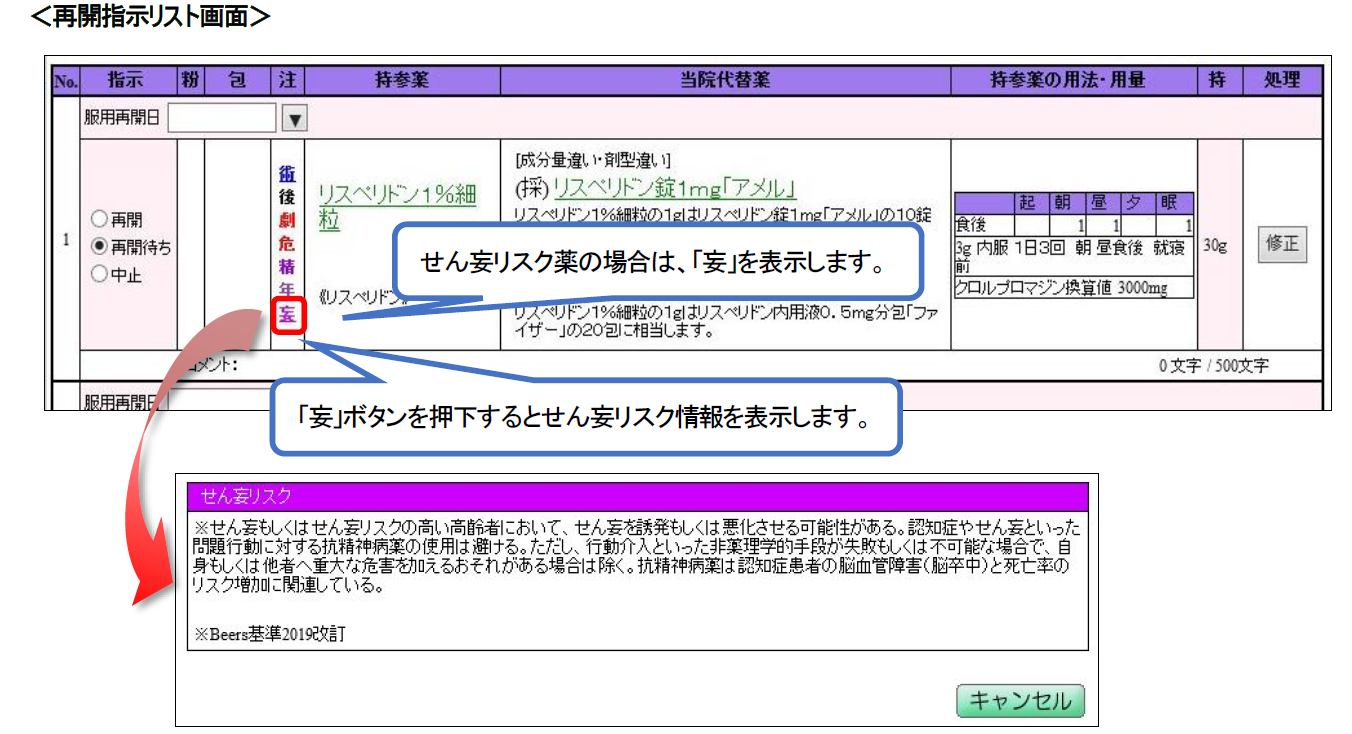
Task: Select the 再開待ち radio option
Action: click(98, 246)
